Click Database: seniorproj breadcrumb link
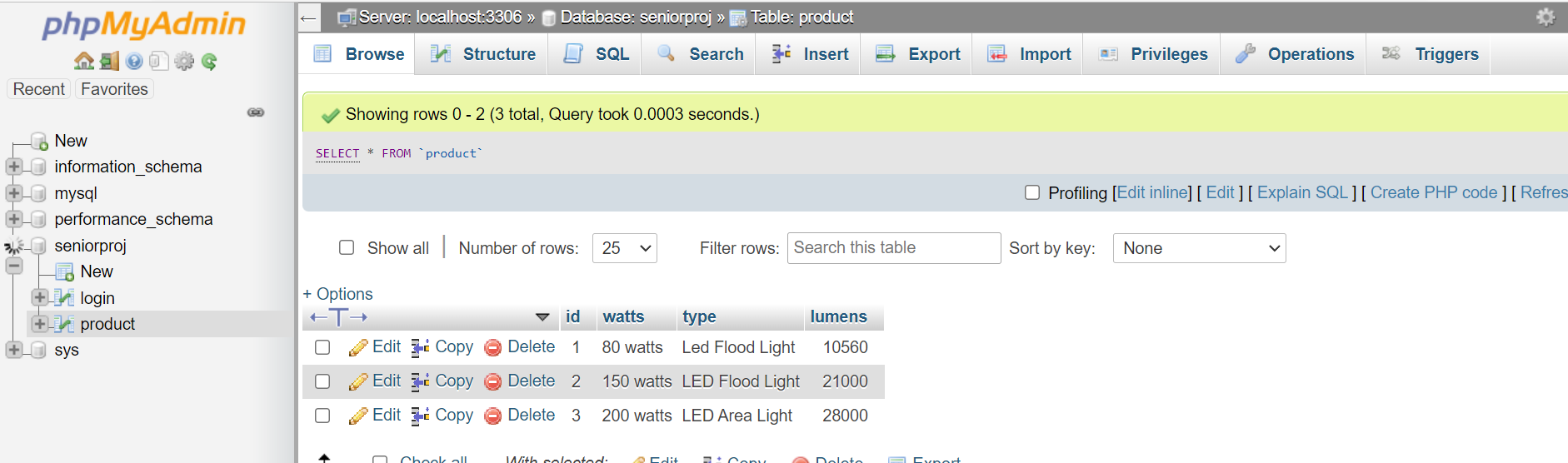This screenshot has height=463, width=1568. (636, 17)
